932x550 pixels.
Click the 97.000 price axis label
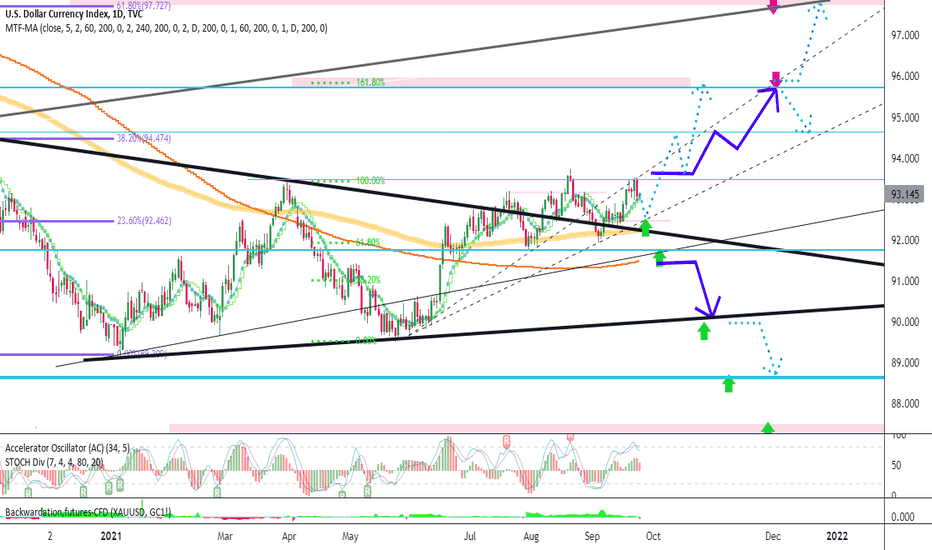[905, 36]
